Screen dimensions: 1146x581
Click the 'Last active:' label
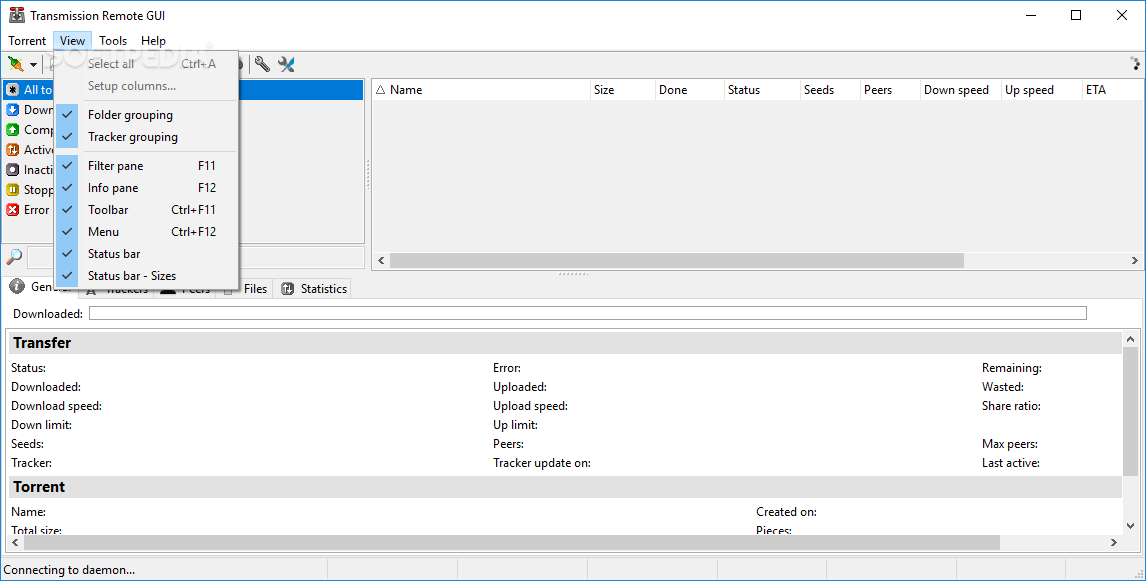point(1011,463)
